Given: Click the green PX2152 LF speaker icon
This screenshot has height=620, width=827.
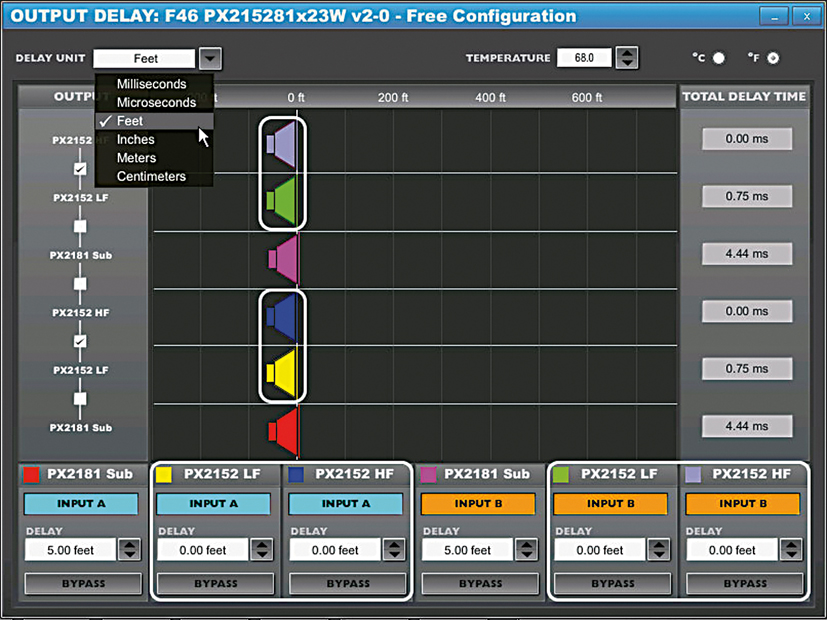Looking at the screenshot, I should tap(282, 201).
